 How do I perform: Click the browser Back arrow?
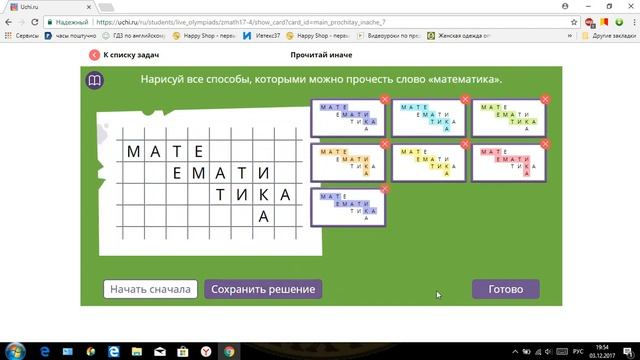9,22
